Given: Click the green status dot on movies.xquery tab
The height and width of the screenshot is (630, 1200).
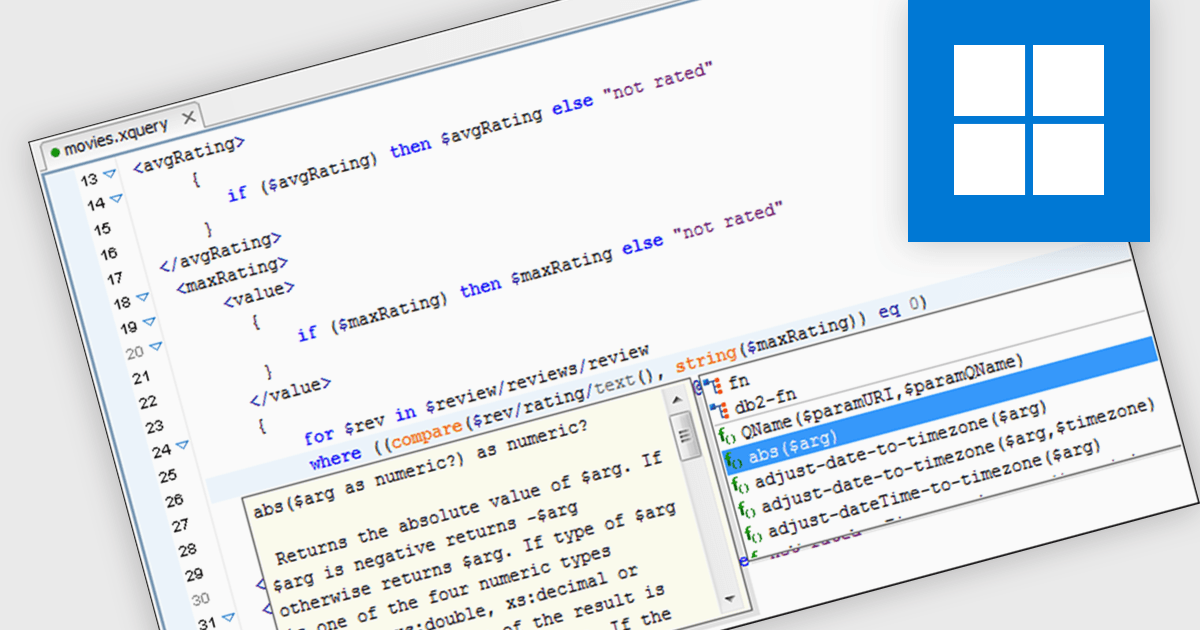Looking at the screenshot, I should point(55,151).
